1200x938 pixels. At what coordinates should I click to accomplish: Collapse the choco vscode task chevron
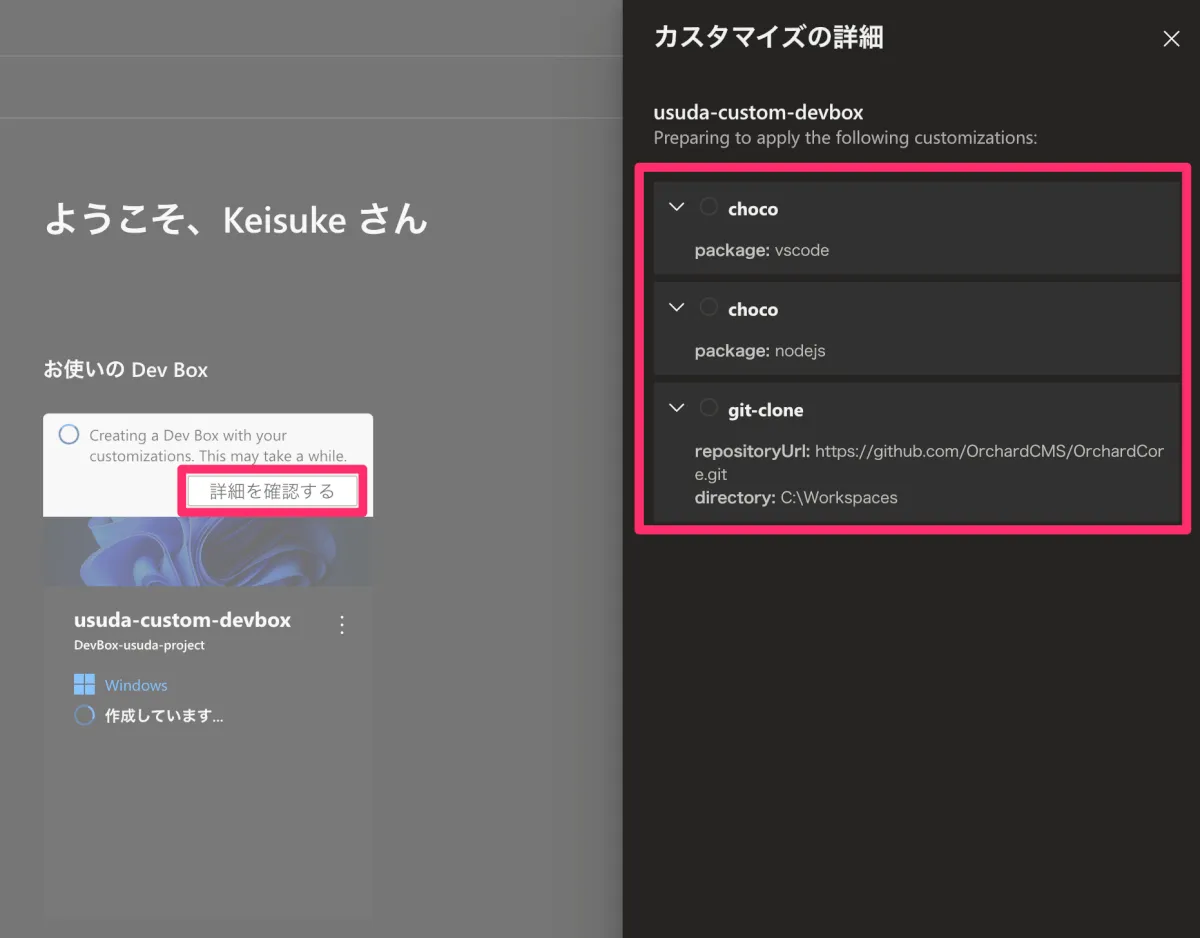(x=677, y=207)
